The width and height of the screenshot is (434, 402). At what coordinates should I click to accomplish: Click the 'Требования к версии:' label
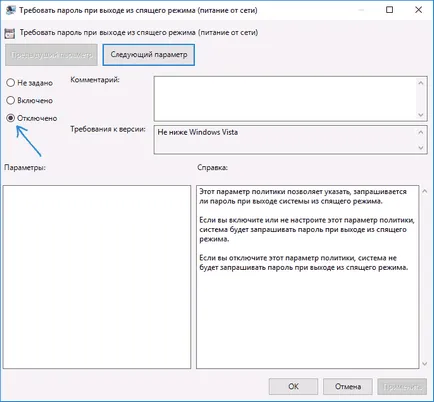pyautogui.click(x=108, y=129)
